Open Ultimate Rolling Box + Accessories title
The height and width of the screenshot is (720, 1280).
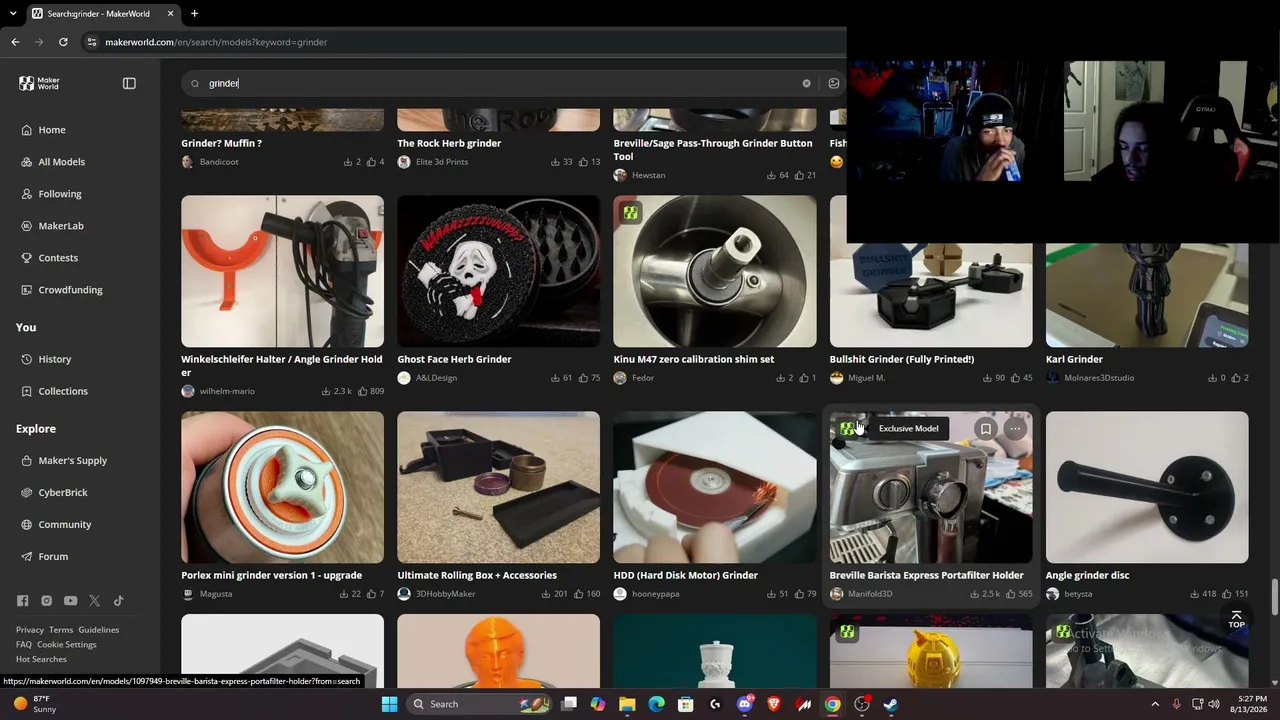coord(477,575)
